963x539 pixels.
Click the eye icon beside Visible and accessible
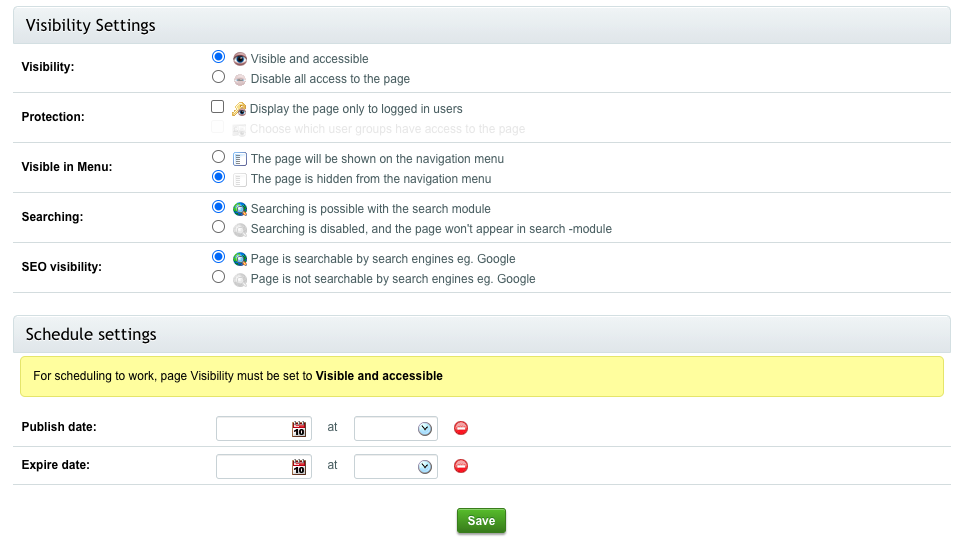tap(240, 59)
